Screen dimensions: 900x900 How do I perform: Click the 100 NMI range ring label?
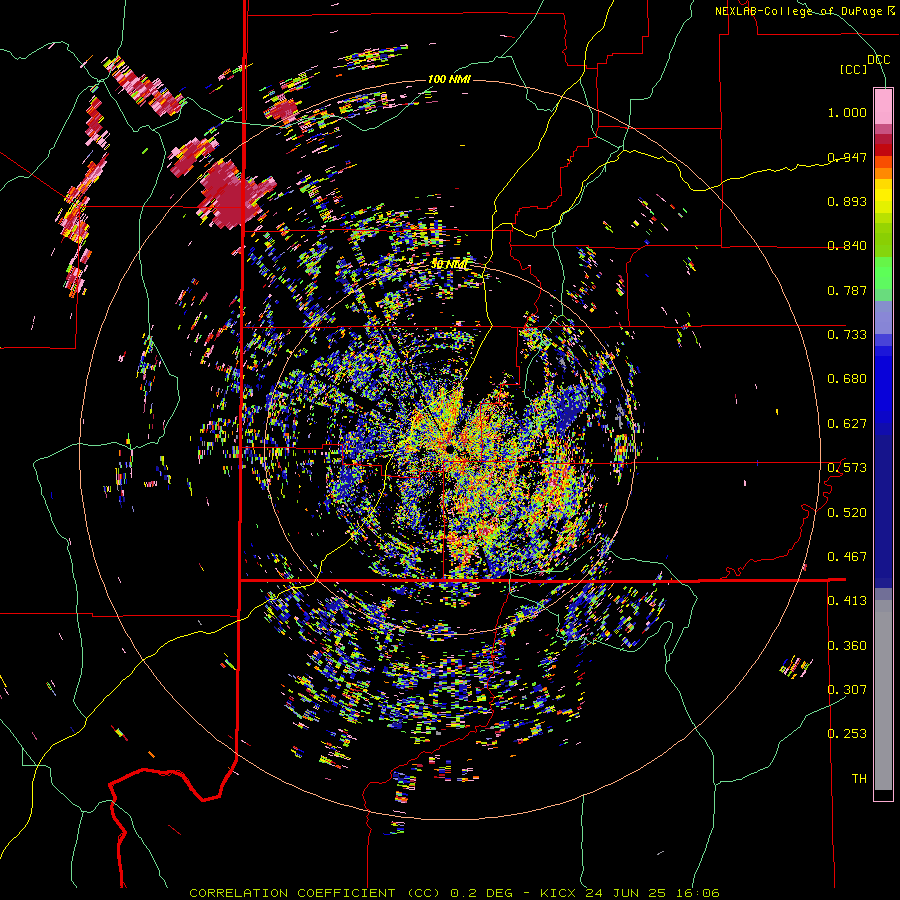449,79
